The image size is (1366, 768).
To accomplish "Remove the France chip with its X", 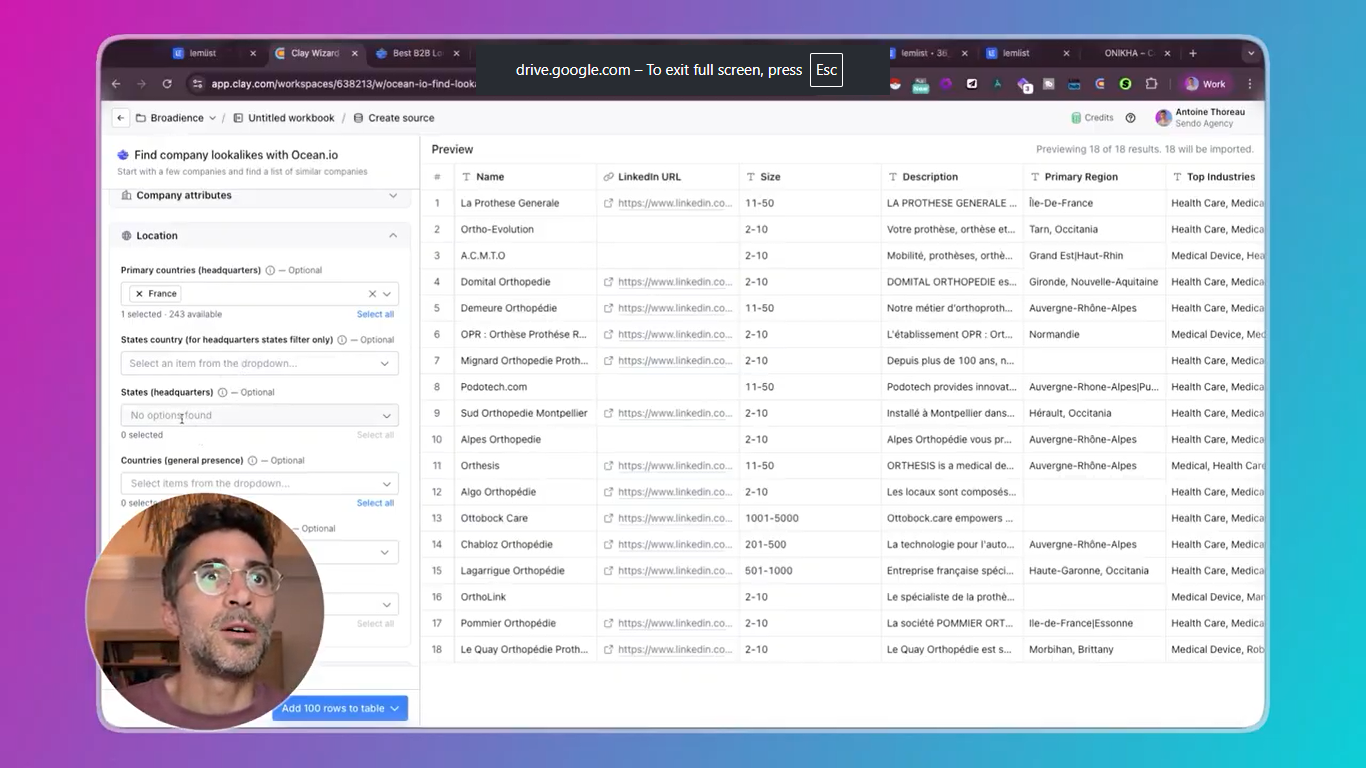I will [139, 294].
